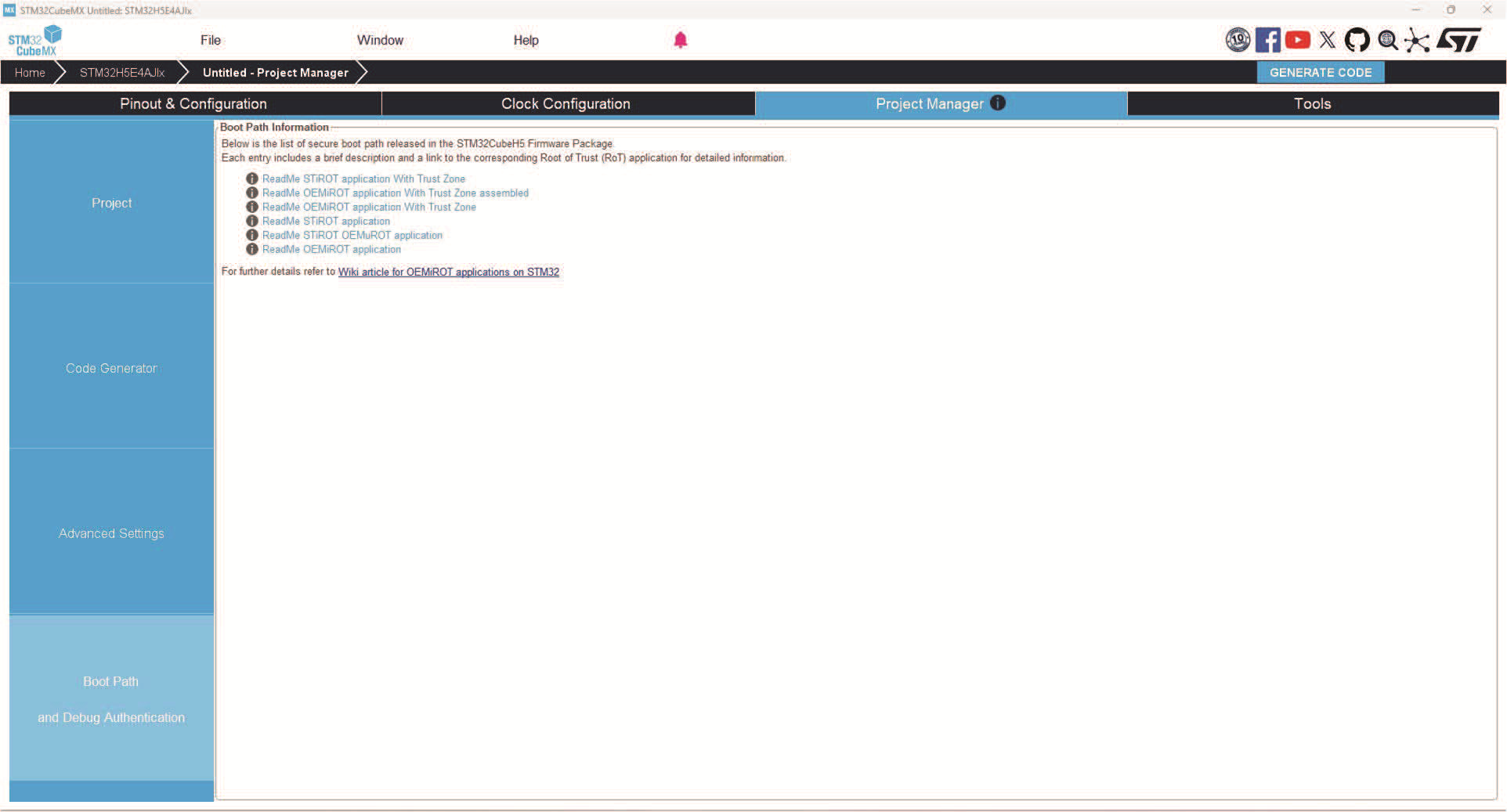1507x812 pixels.
Task: Open ReadMe OEMiROT application With Trust Zone link
Action: [369, 207]
